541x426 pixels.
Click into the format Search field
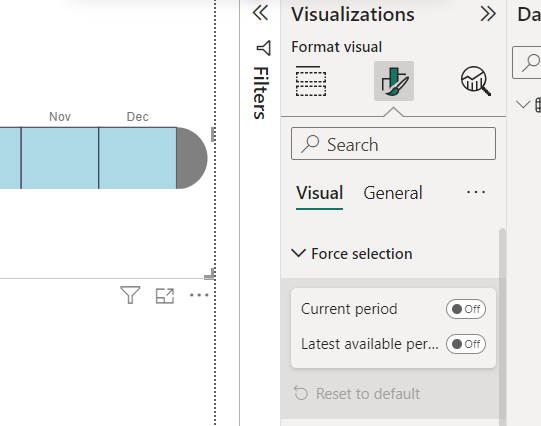click(x=393, y=144)
